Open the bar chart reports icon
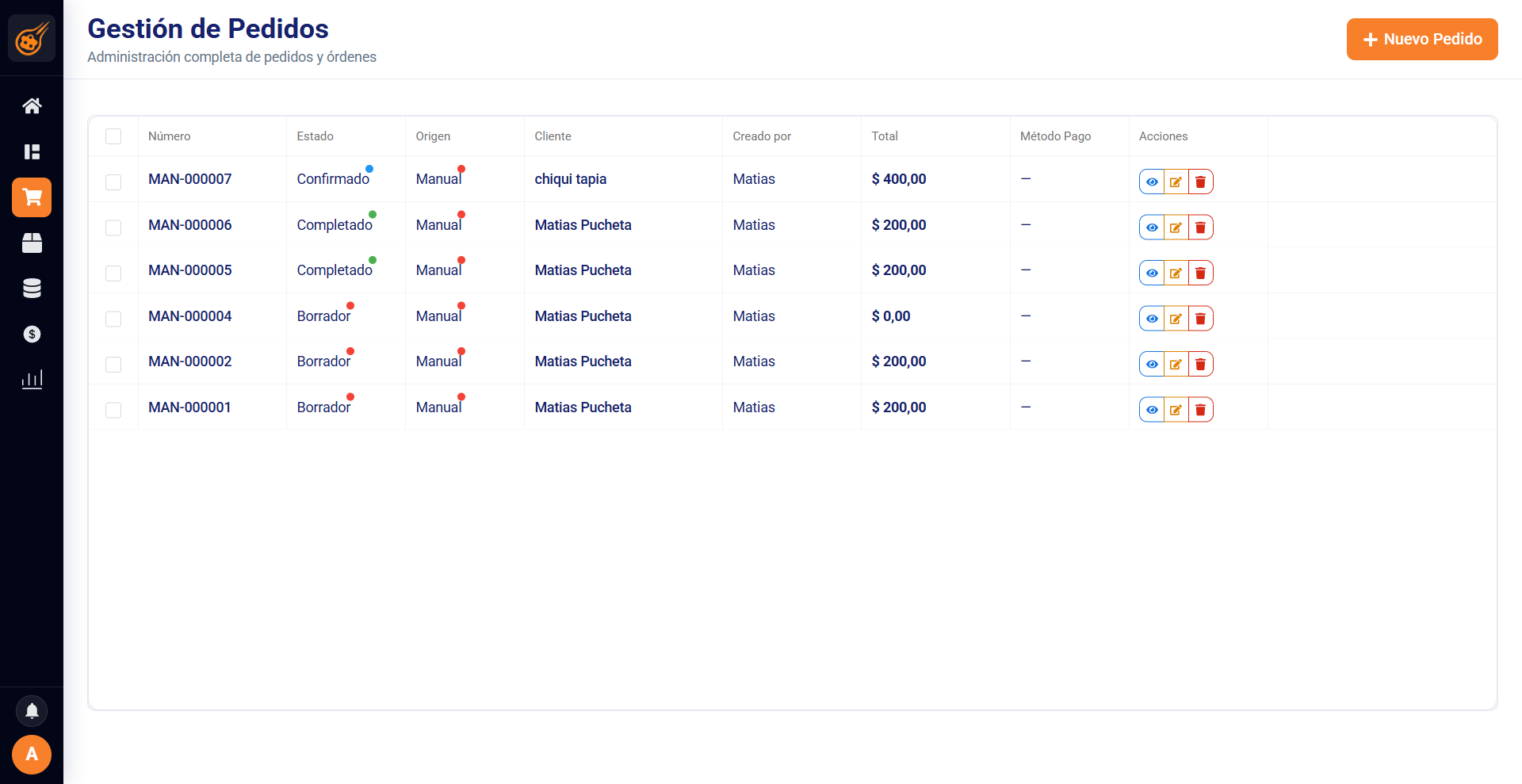The height and width of the screenshot is (784, 1522). coord(32,380)
